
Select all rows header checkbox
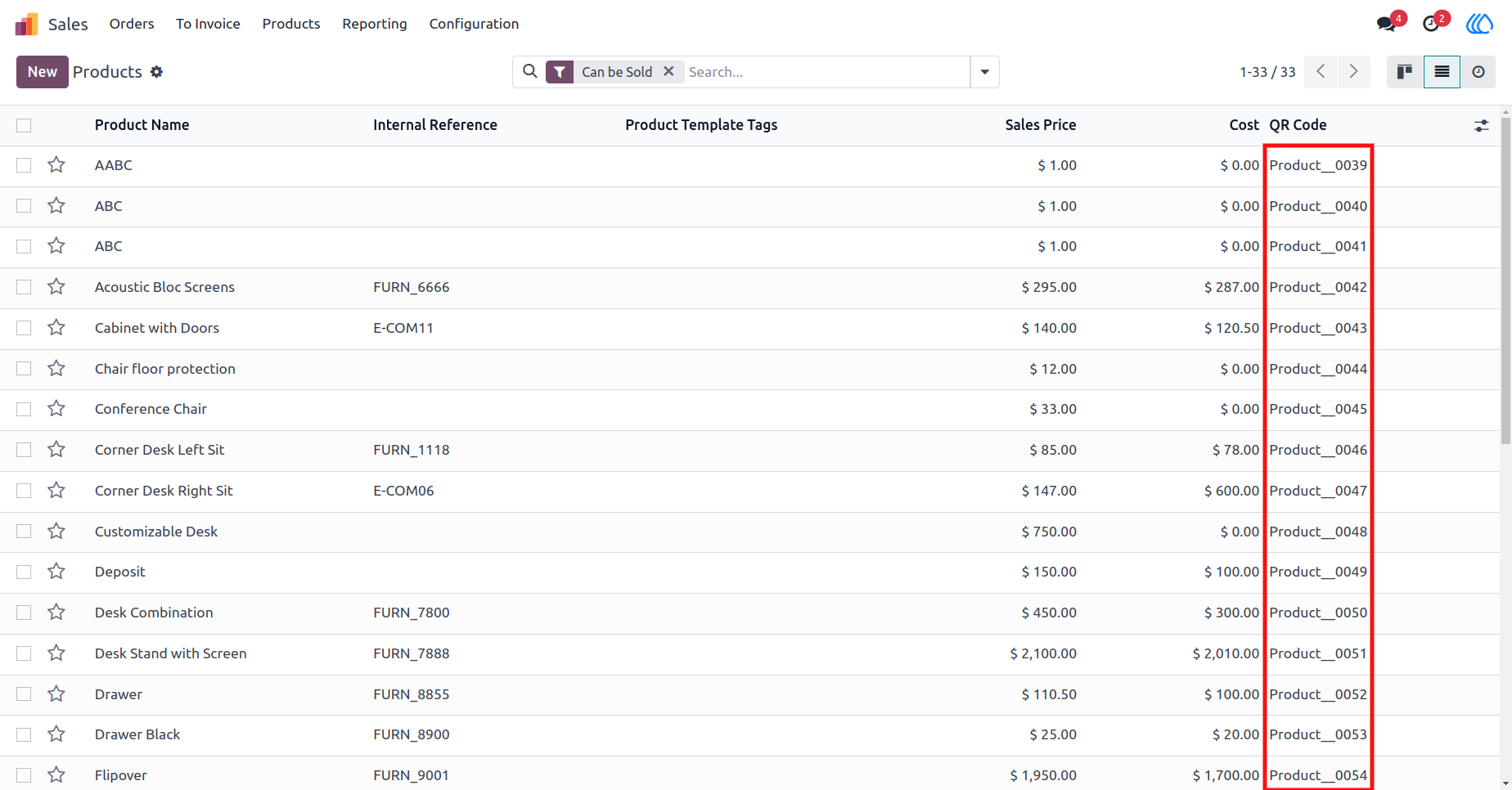pyautogui.click(x=24, y=125)
